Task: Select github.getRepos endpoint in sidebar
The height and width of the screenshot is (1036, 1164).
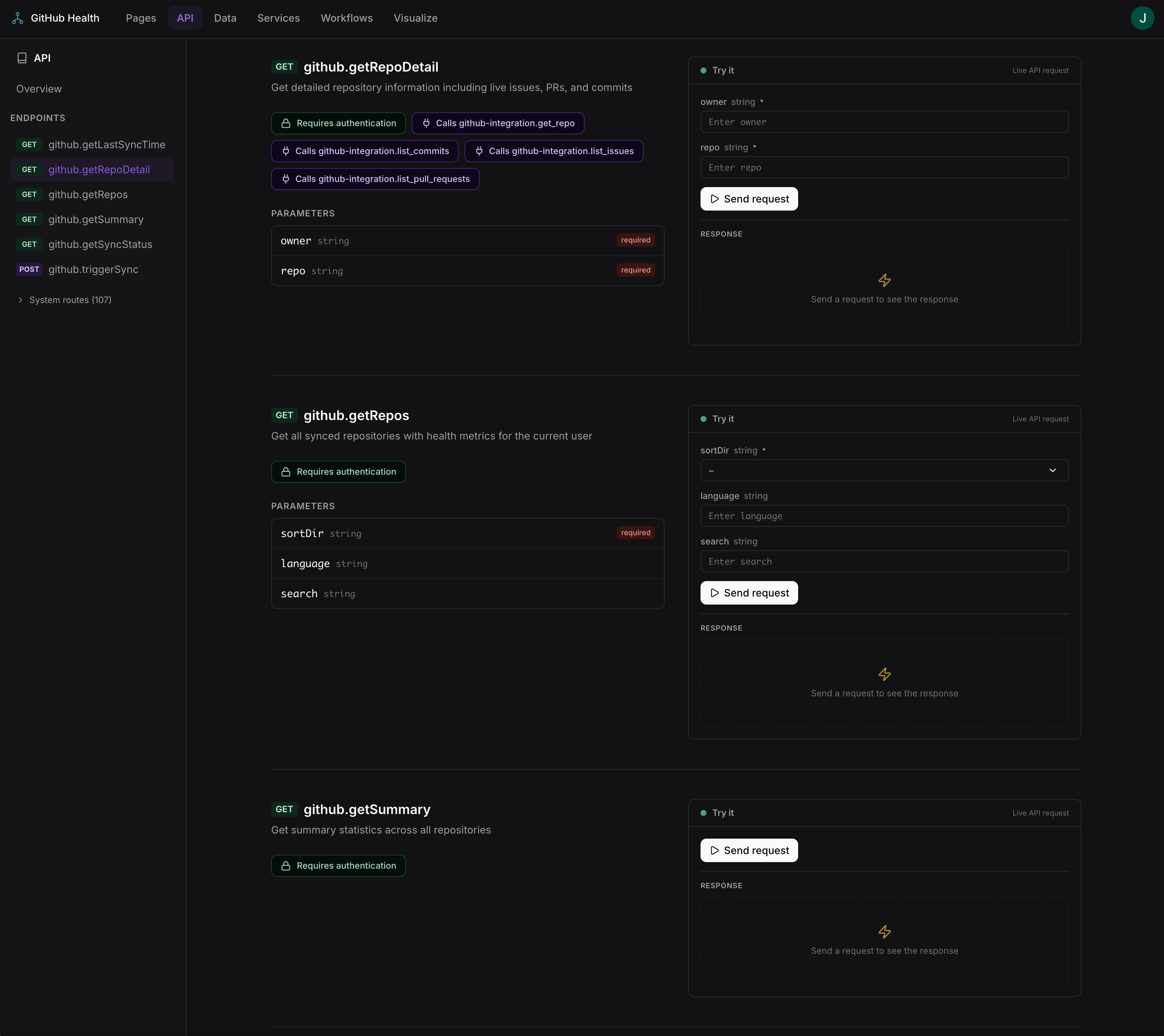Action: coord(92,195)
